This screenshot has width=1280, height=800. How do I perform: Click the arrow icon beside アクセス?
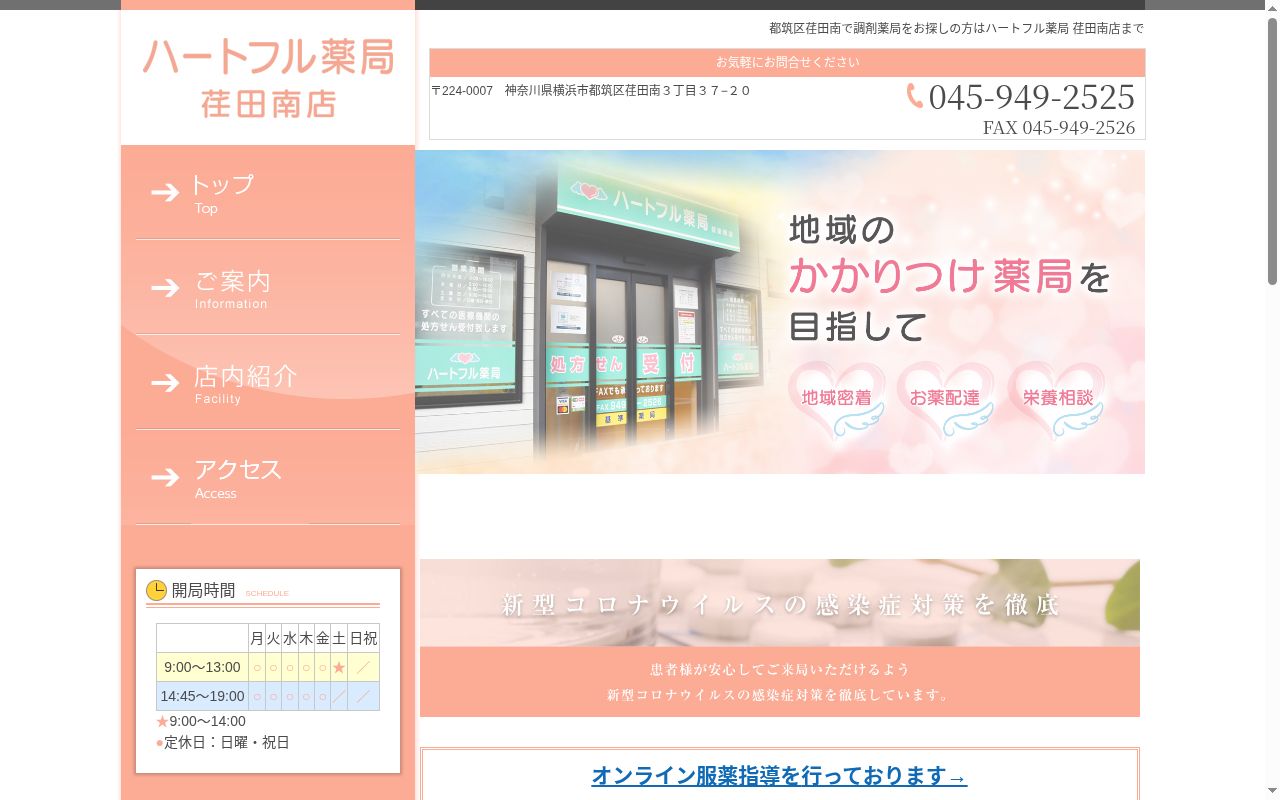pos(165,478)
